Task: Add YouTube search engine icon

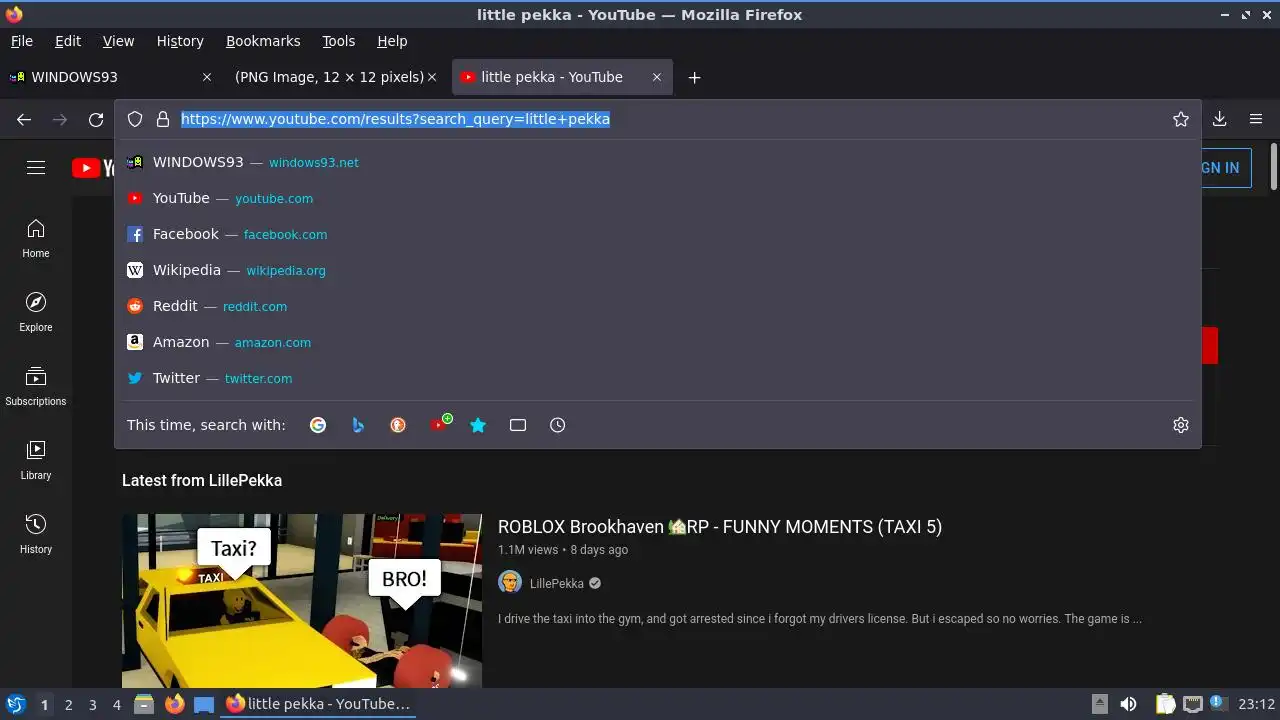Action: click(x=440, y=424)
